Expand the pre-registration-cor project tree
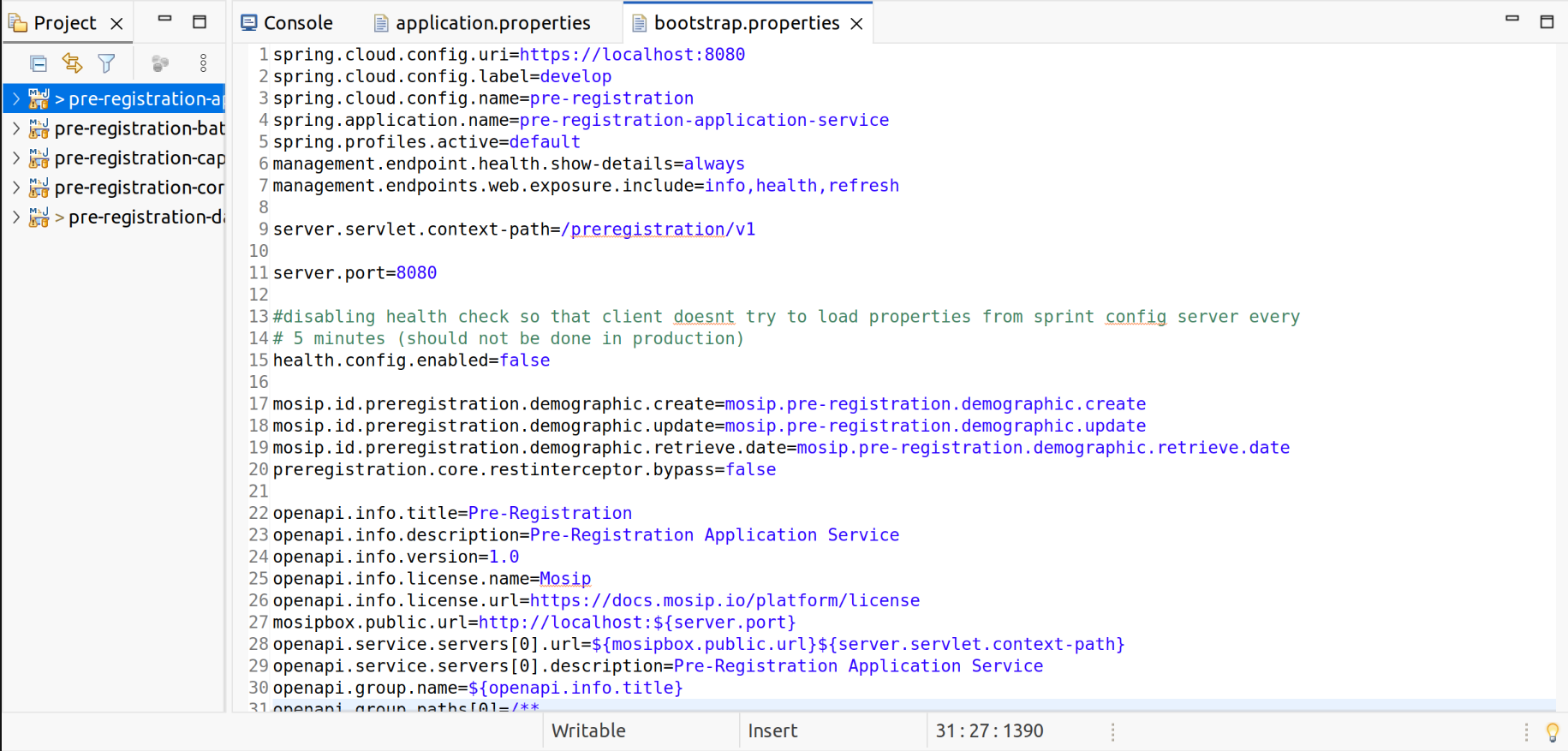The image size is (1568, 751). [15, 188]
